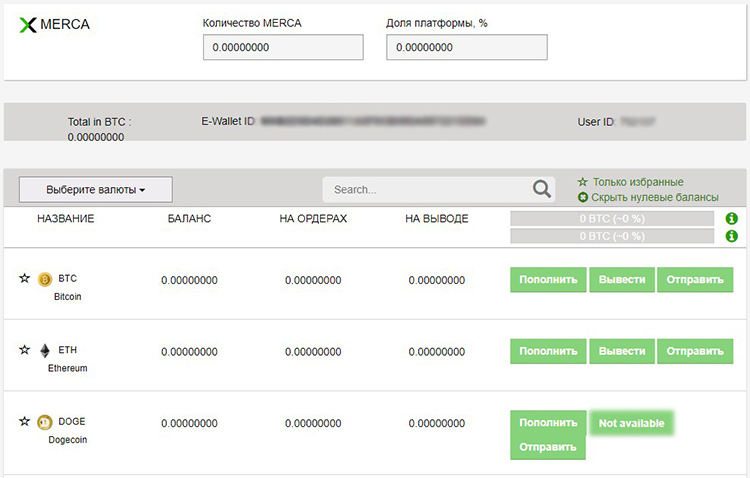Click the НАЗВАНИЕ column header
Screen dimensions: 750x478
66,219
